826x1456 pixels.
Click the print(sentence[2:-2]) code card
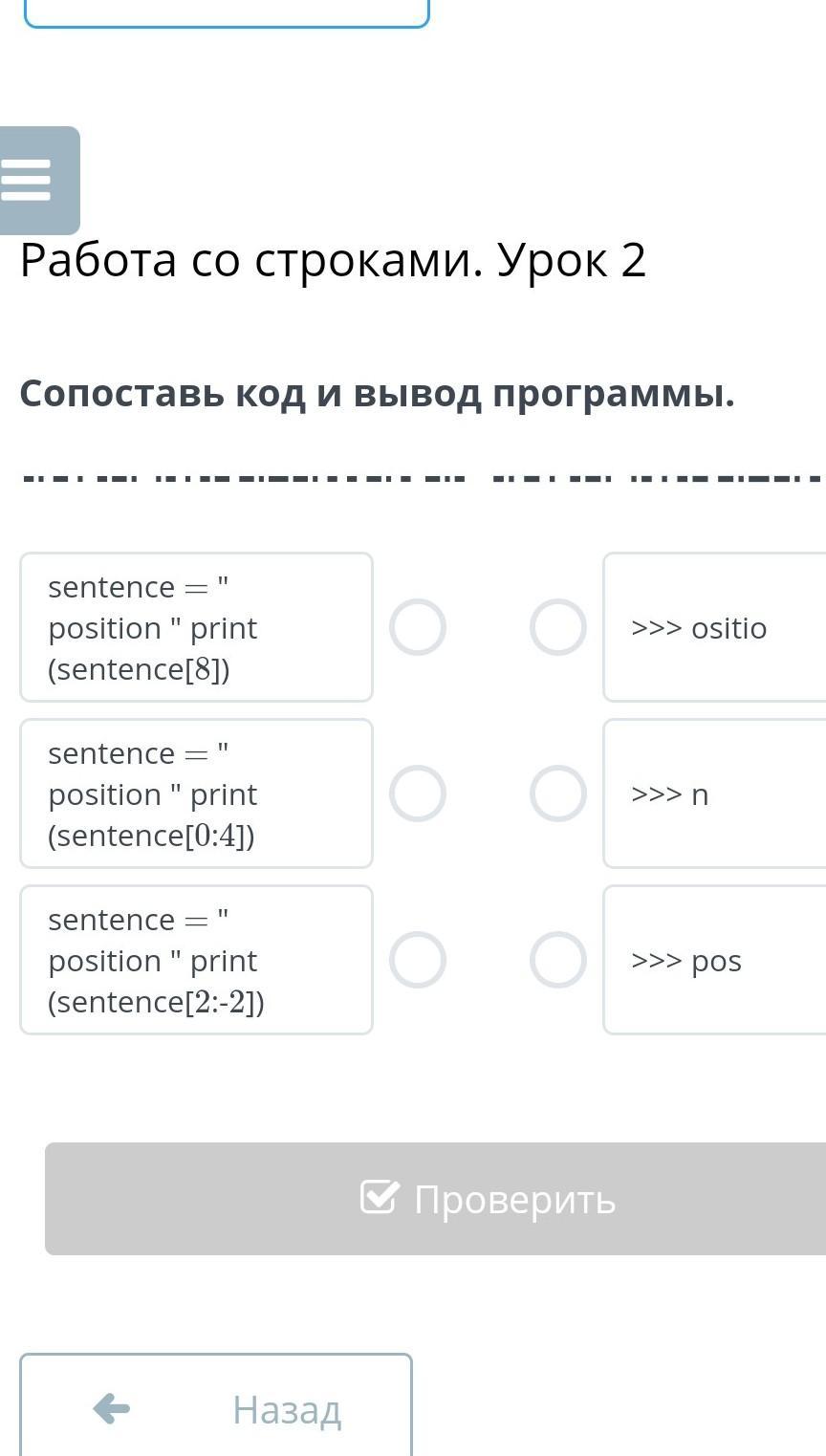[196, 960]
